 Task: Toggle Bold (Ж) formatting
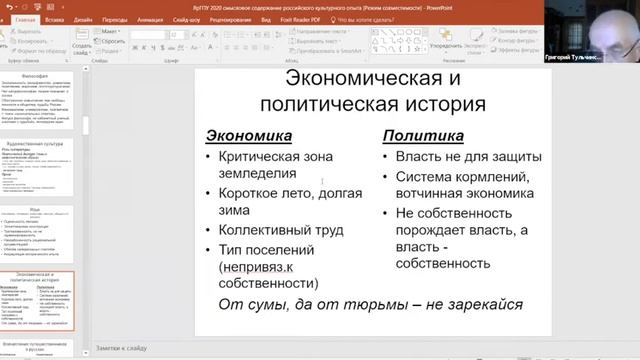click(135, 48)
